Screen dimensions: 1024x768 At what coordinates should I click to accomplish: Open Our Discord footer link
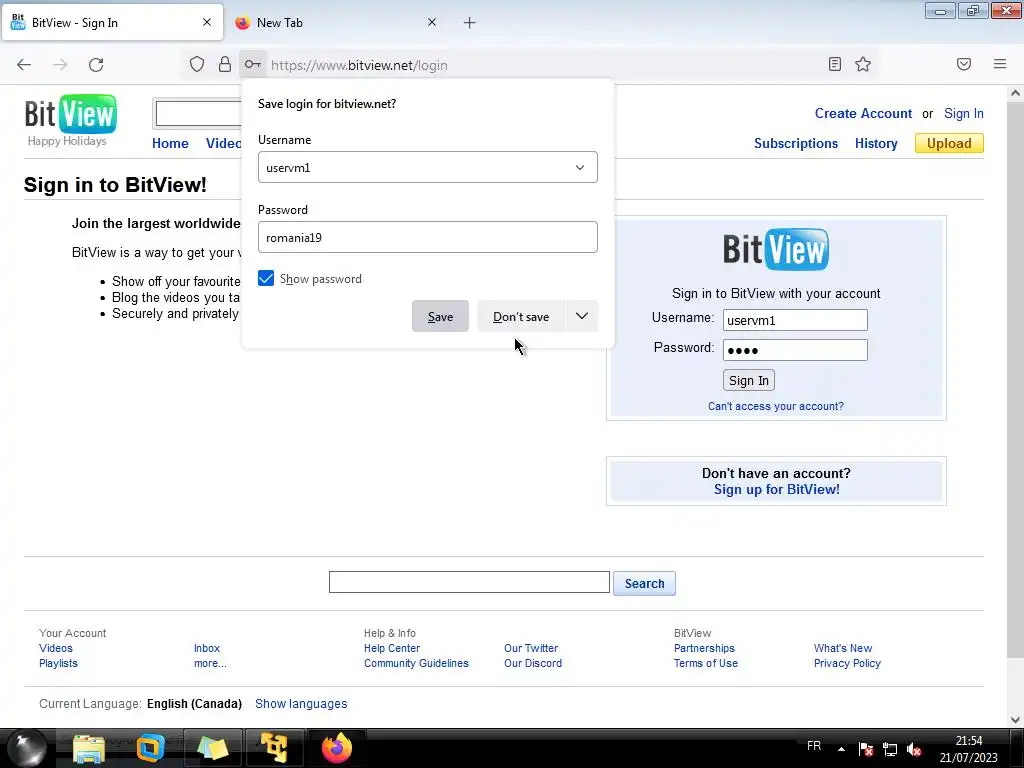point(533,663)
